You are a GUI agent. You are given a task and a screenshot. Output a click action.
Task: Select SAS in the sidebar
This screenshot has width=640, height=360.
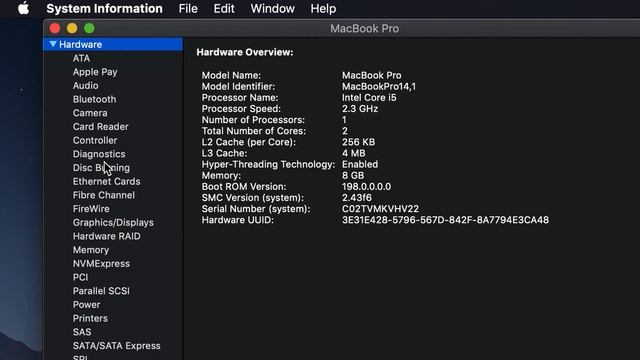[82, 332]
